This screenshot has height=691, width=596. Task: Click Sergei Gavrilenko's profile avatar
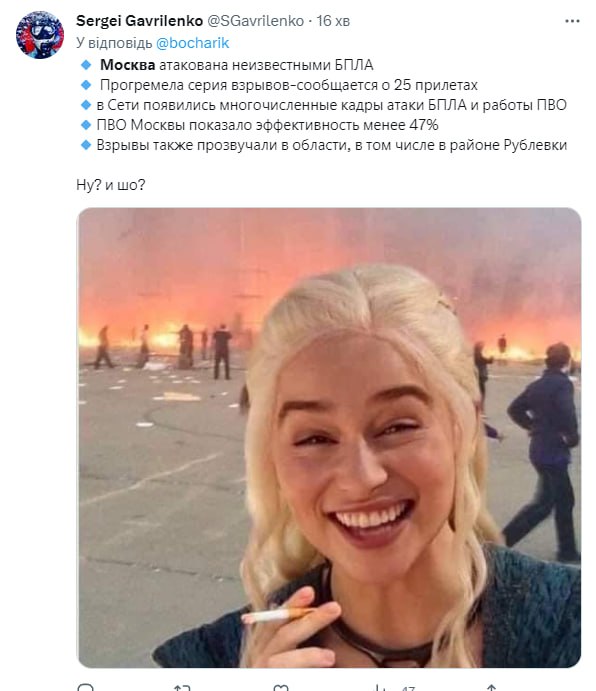click(40, 35)
